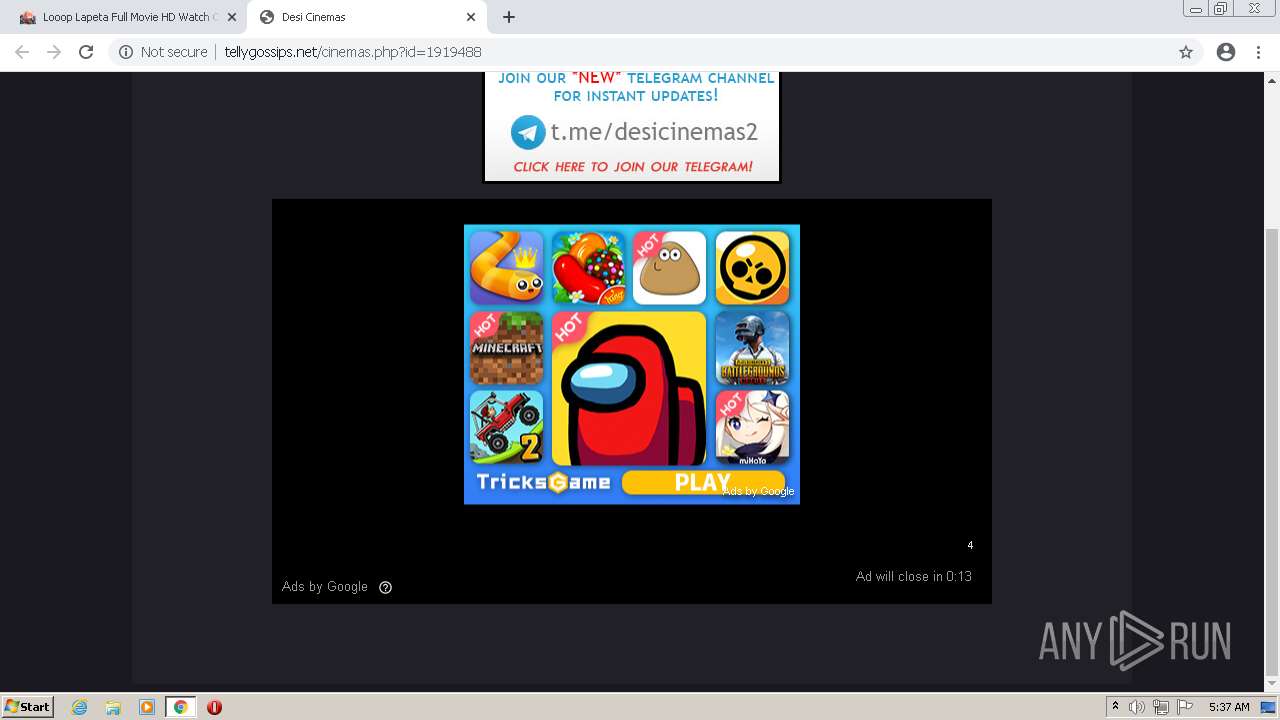Show hidden system tray icons
This screenshot has height=720, width=1280.
coord(1115,707)
